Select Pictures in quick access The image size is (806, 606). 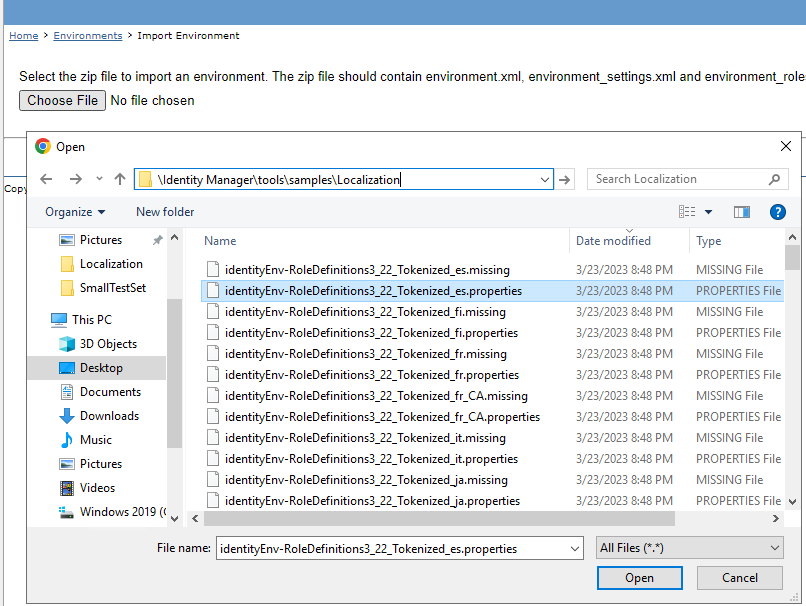(x=101, y=240)
